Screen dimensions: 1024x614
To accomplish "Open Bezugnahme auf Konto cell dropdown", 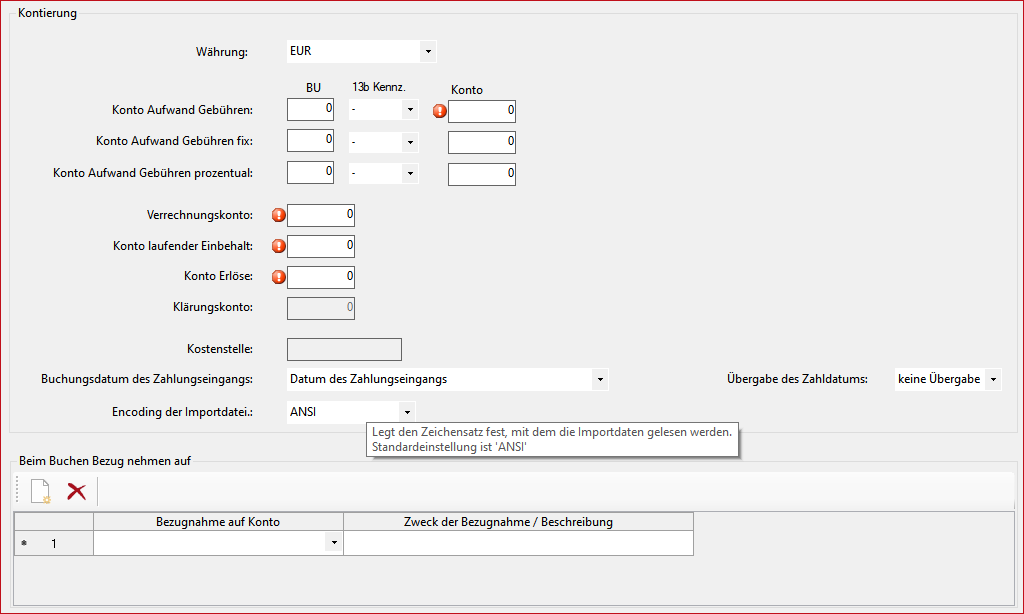I will (333, 542).
